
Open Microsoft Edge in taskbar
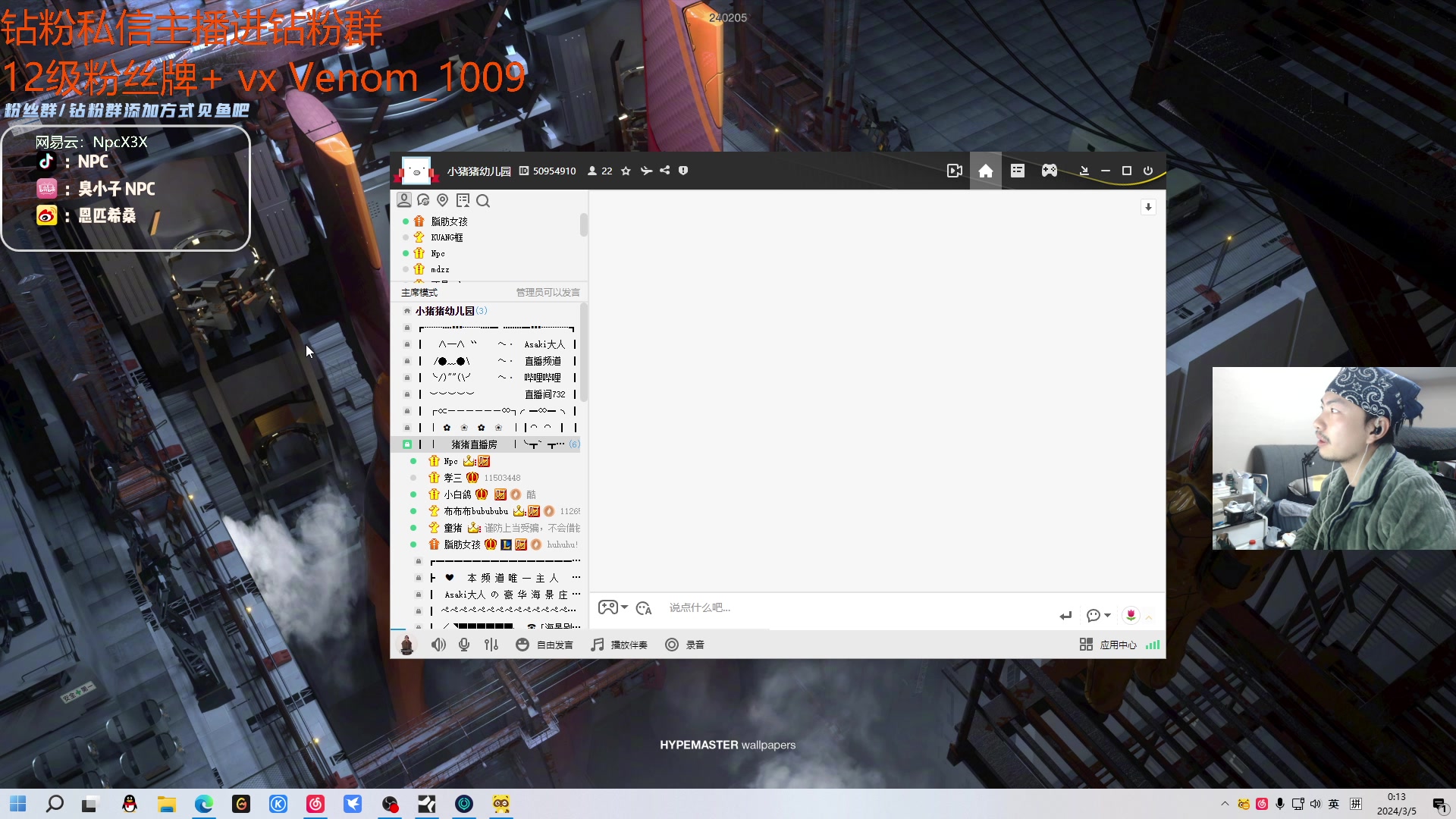click(204, 804)
